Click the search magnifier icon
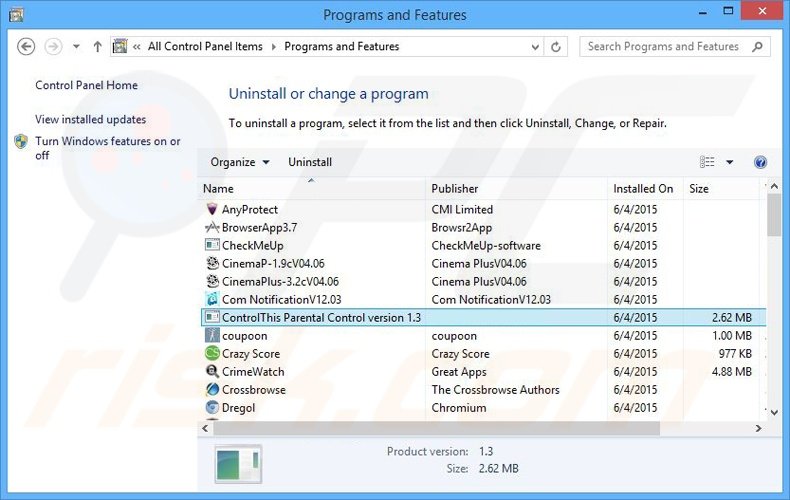 pos(757,47)
